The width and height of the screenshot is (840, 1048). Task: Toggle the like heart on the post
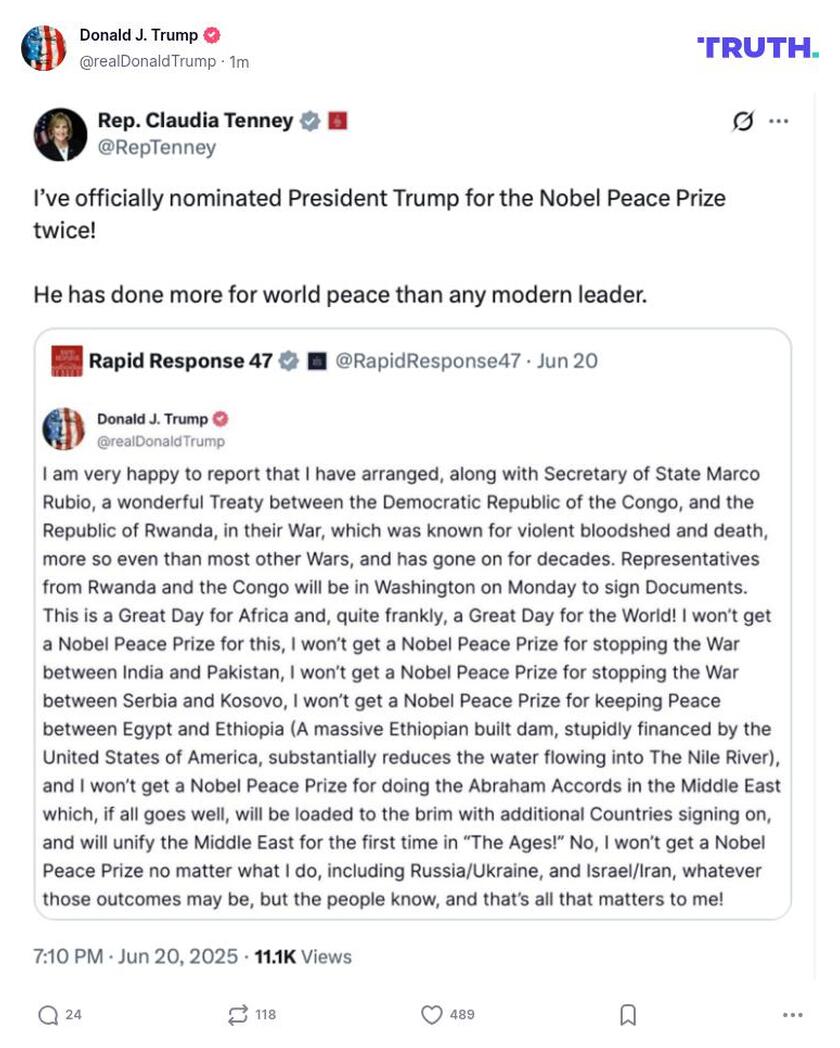[x=431, y=1014]
